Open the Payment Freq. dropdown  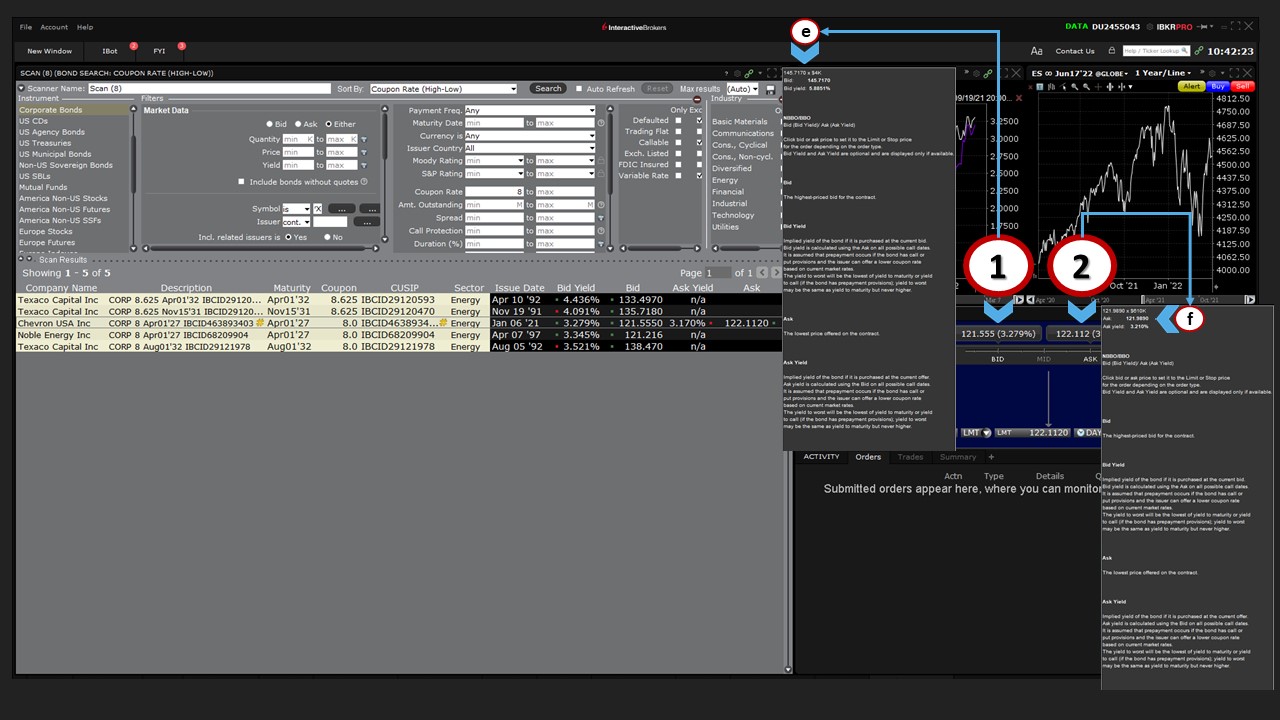(529, 111)
